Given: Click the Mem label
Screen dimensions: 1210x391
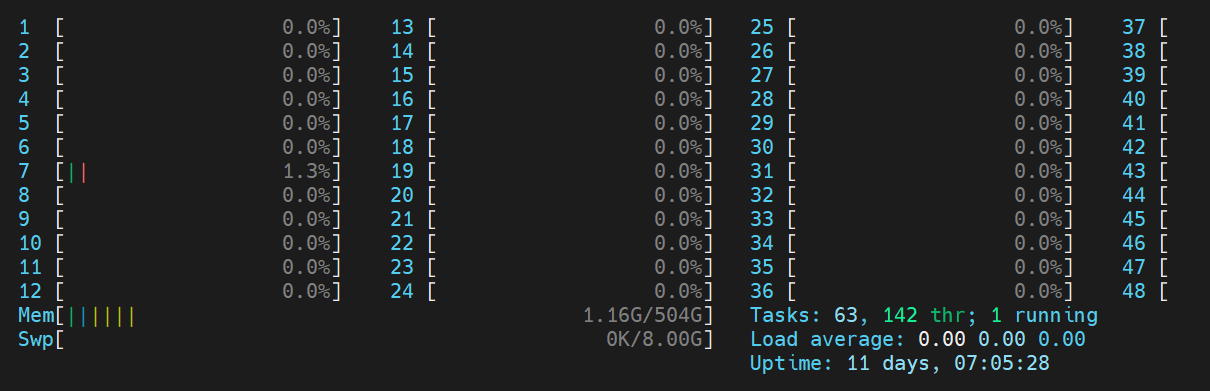Looking at the screenshot, I should [36, 316].
